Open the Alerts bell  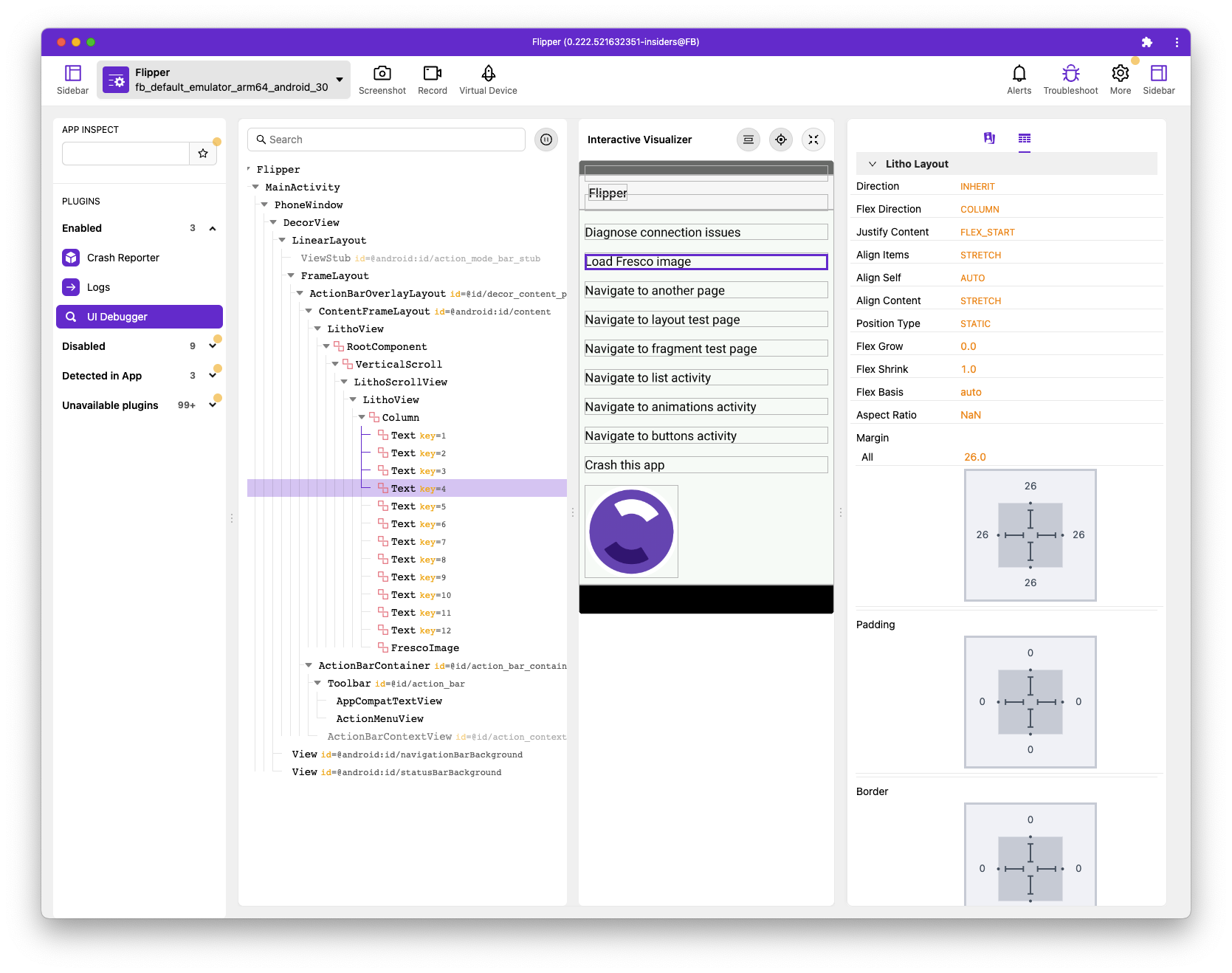tap(1019, 80)
